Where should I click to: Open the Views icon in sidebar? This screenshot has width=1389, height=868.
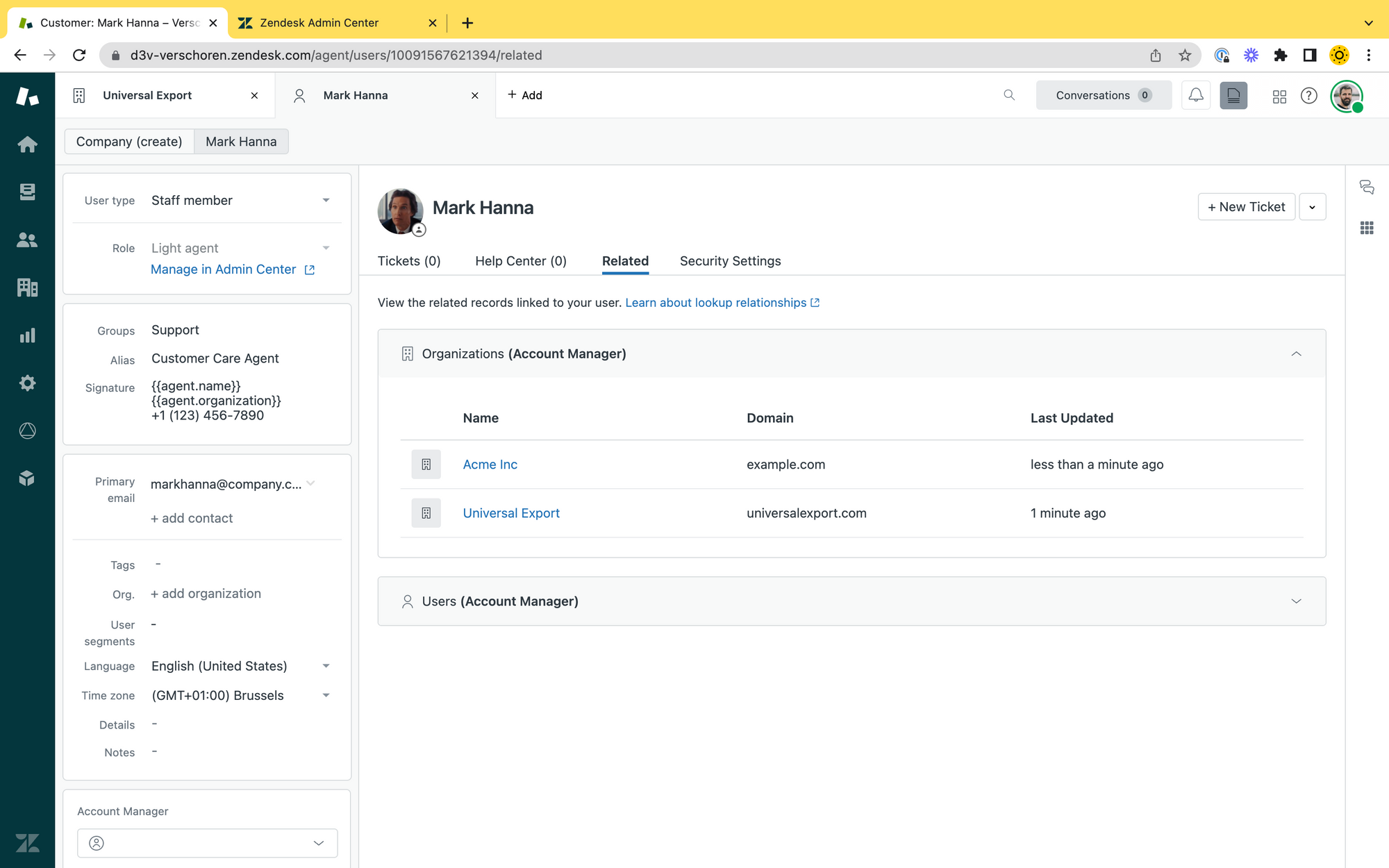point(27,192)
